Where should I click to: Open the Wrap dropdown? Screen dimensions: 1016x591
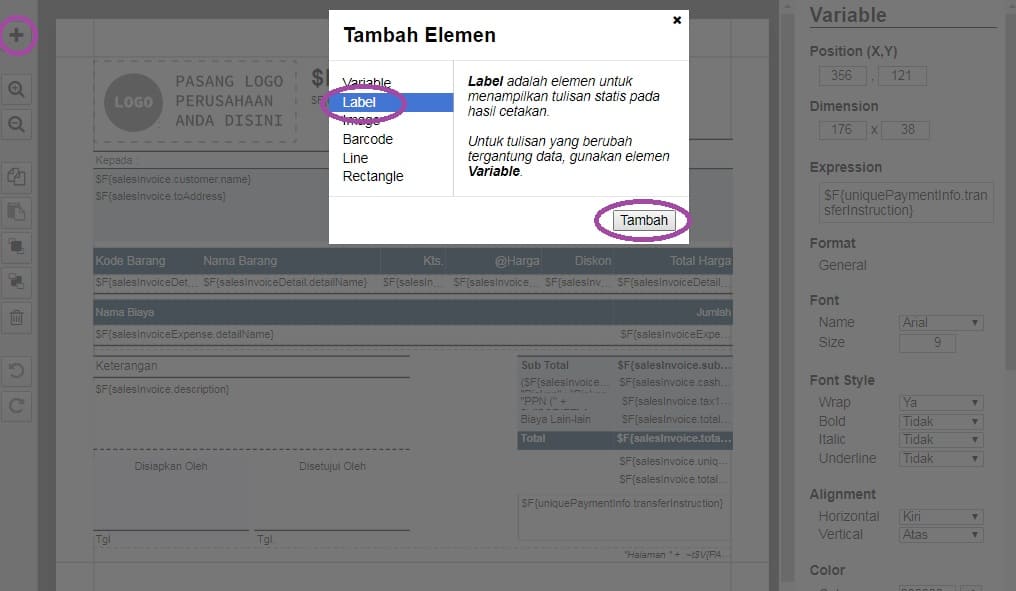click(x=941, y=403)
